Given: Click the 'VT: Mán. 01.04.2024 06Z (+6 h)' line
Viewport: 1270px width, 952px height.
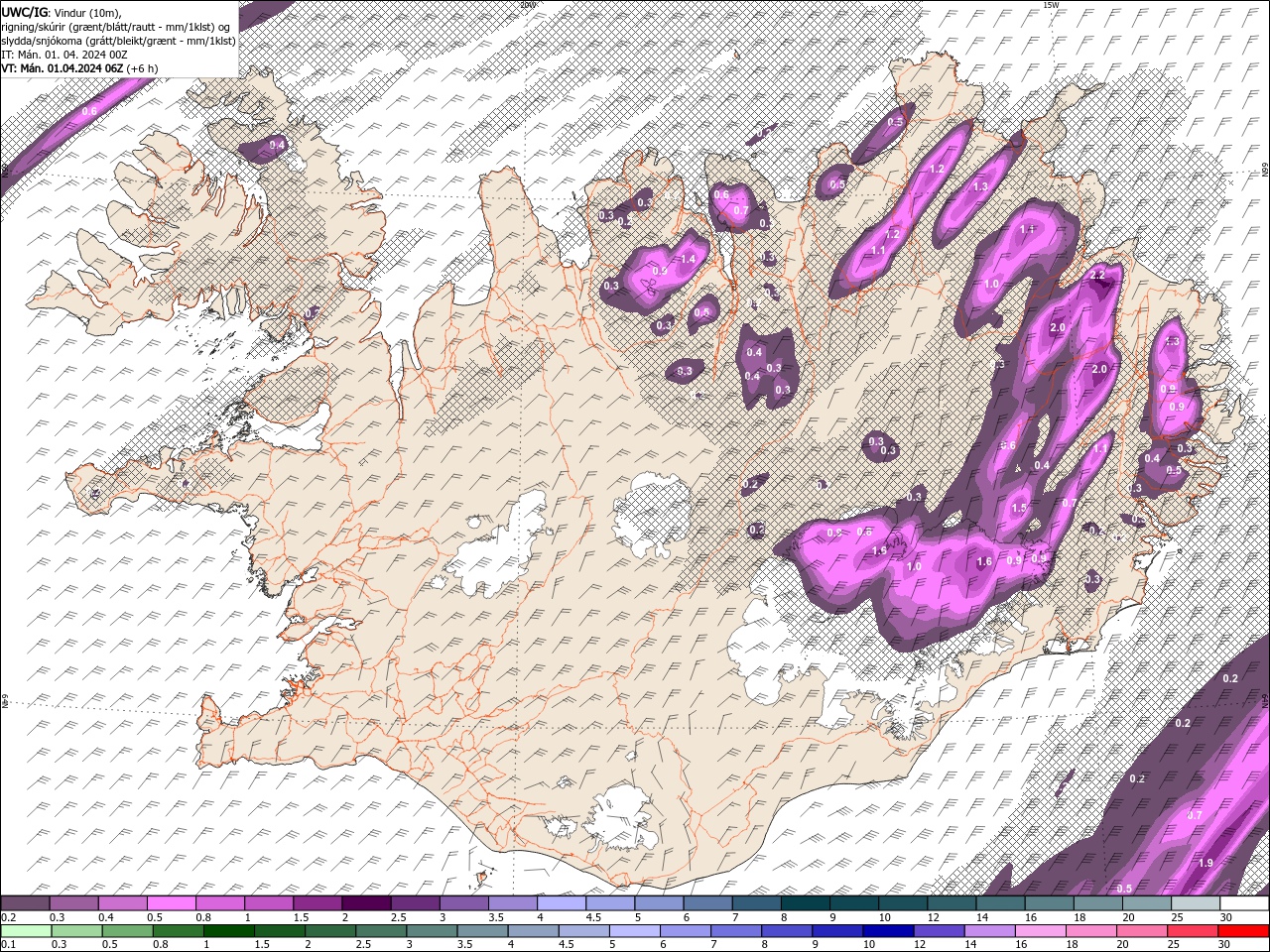Looking at the screenshot, I should pyautogui.click(x=79, y=68).
